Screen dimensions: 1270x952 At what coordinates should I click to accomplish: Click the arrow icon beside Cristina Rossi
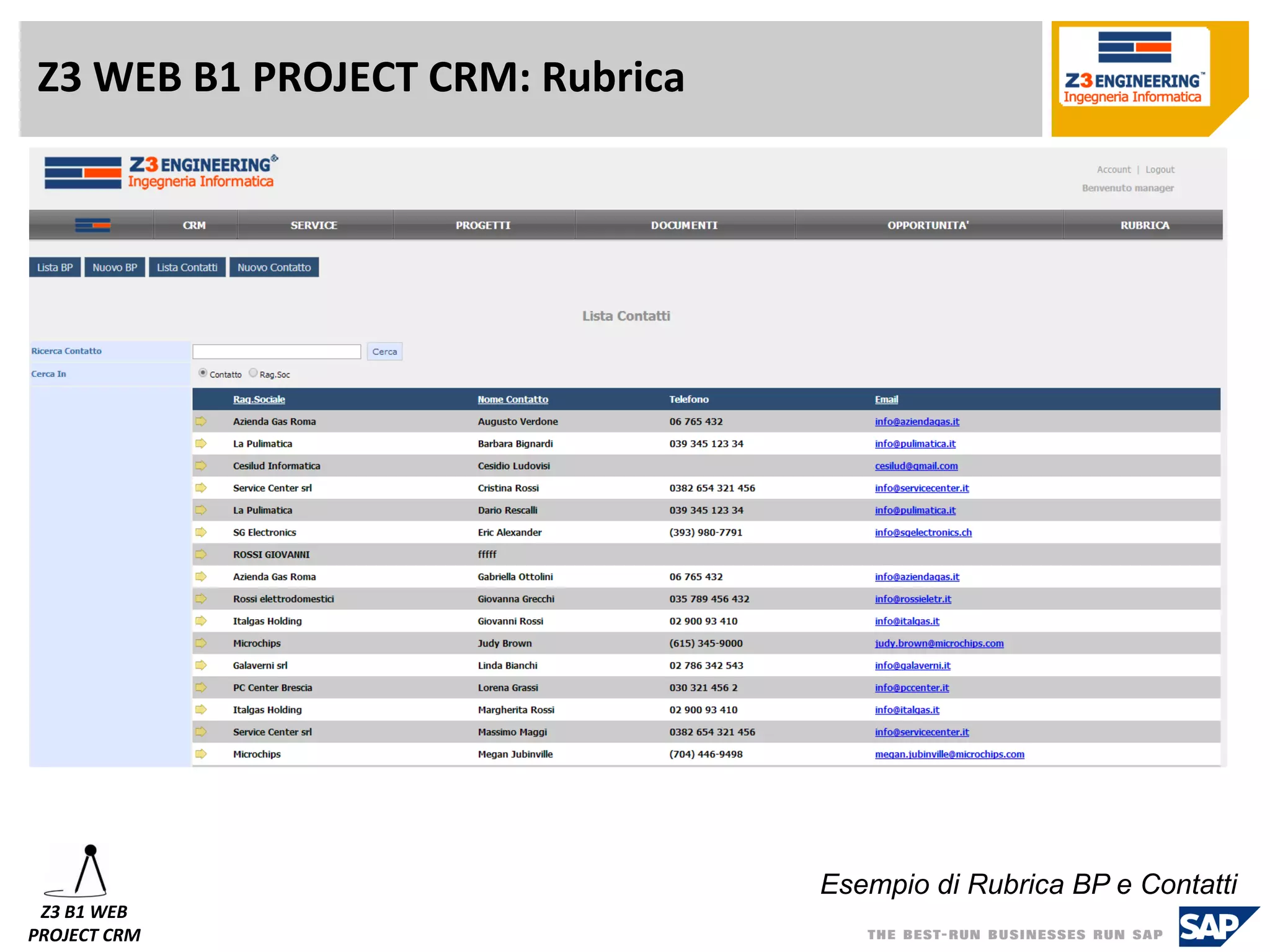[x=201, y=488]
